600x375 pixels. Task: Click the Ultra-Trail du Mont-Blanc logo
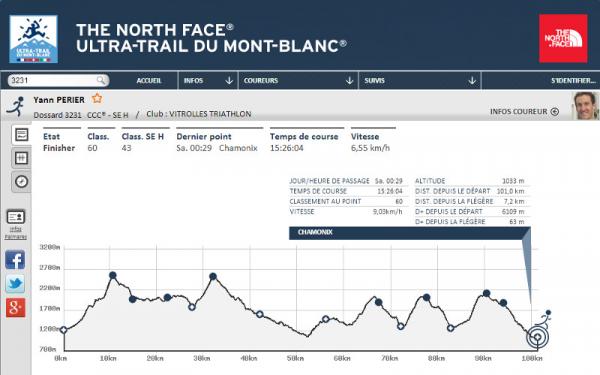[x=34, y=39]
